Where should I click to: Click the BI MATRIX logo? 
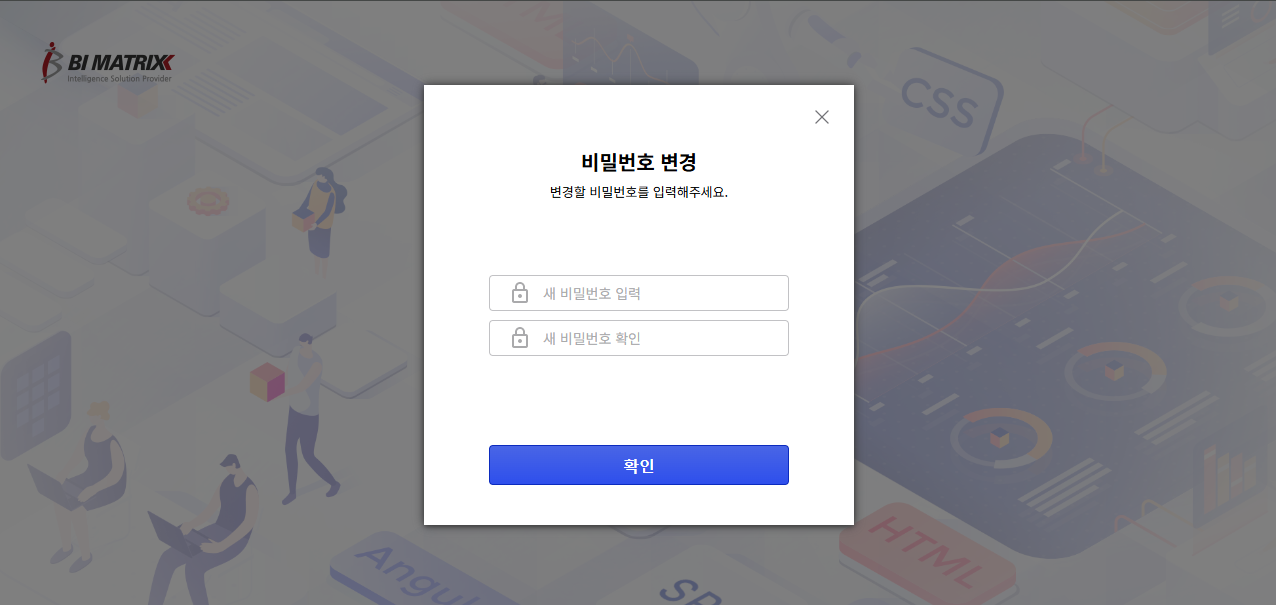[108, 62]
